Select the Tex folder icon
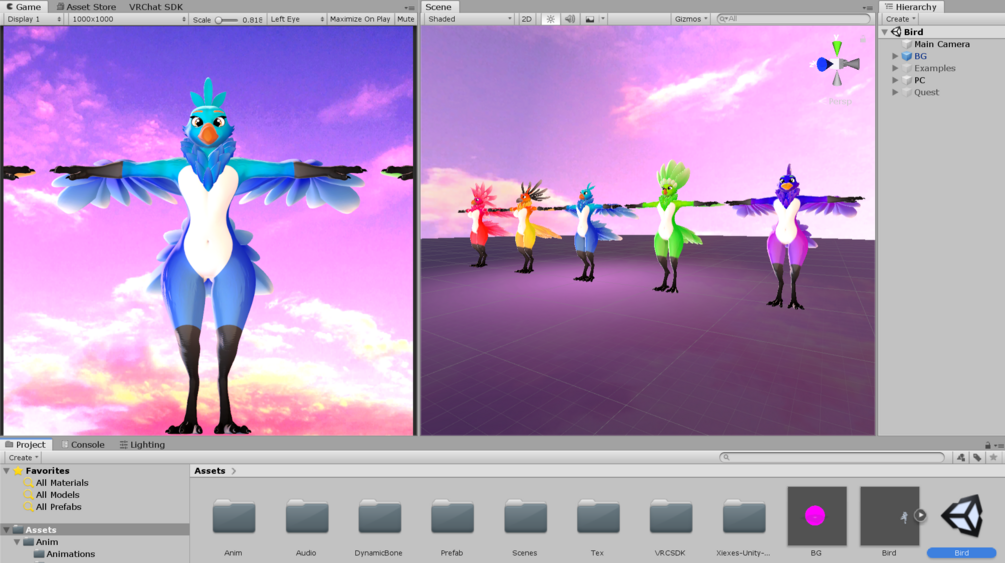 (598, 517)
